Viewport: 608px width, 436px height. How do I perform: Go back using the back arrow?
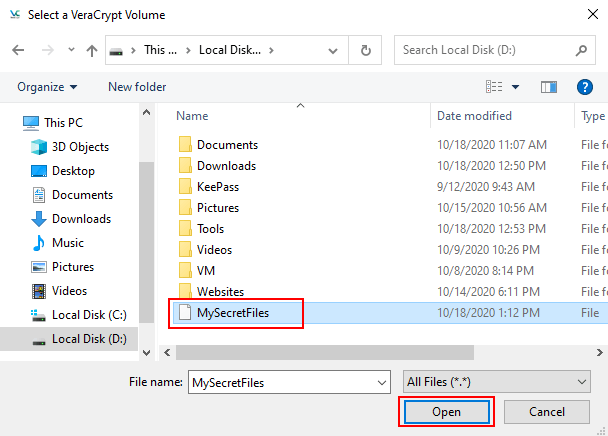click(18, 50)
